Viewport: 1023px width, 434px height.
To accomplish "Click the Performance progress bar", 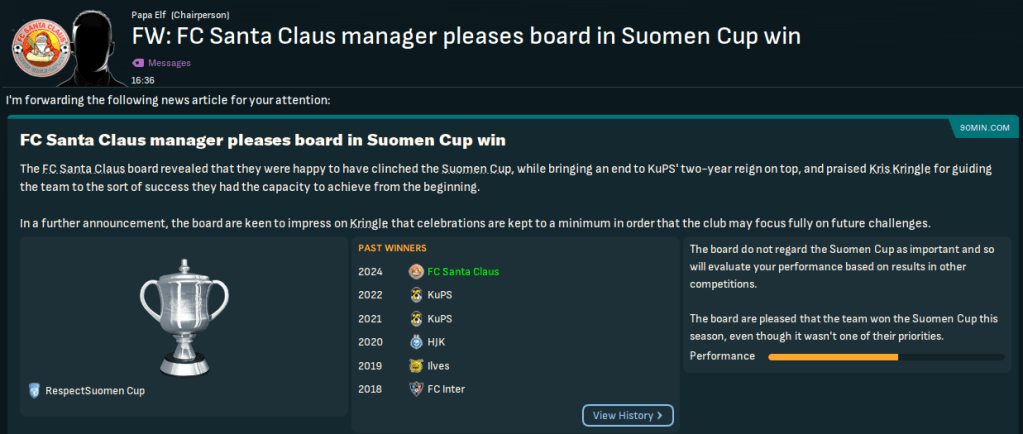I will point(885,356).
